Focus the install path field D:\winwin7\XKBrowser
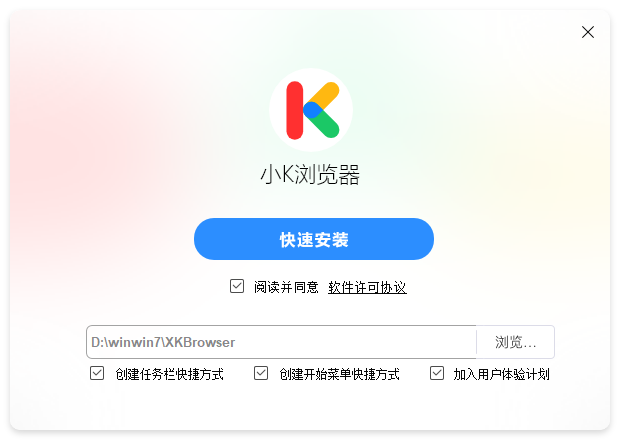This screenshot has height=440, width=620. (x=281, y=342)
